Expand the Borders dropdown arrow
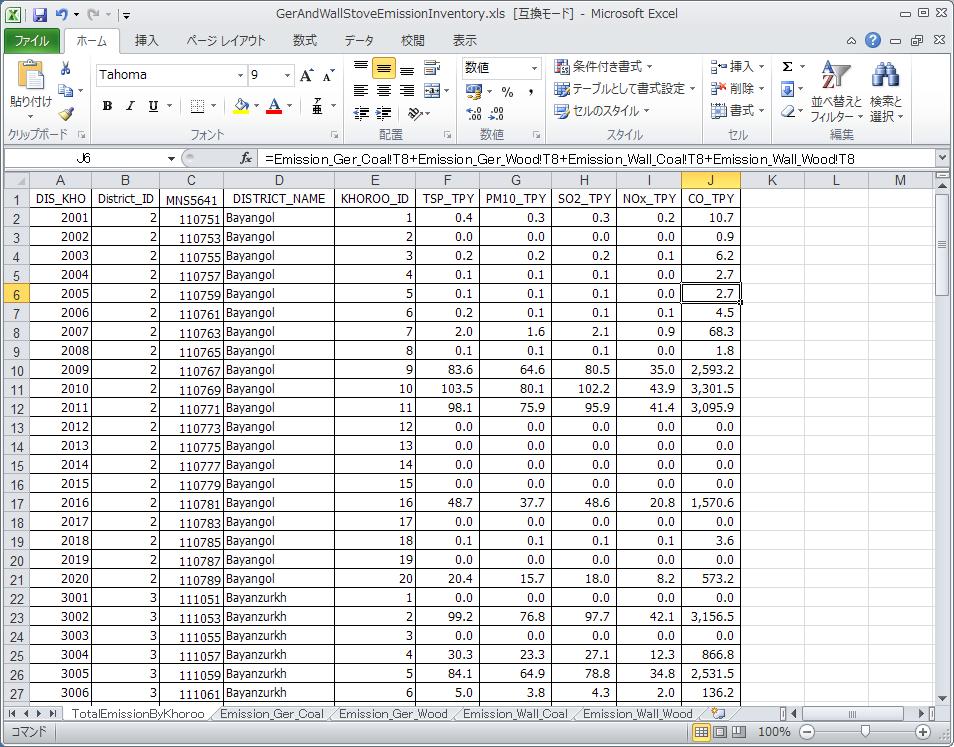The width and height of the screenshot is (954, 747). [x=214, y=106]
